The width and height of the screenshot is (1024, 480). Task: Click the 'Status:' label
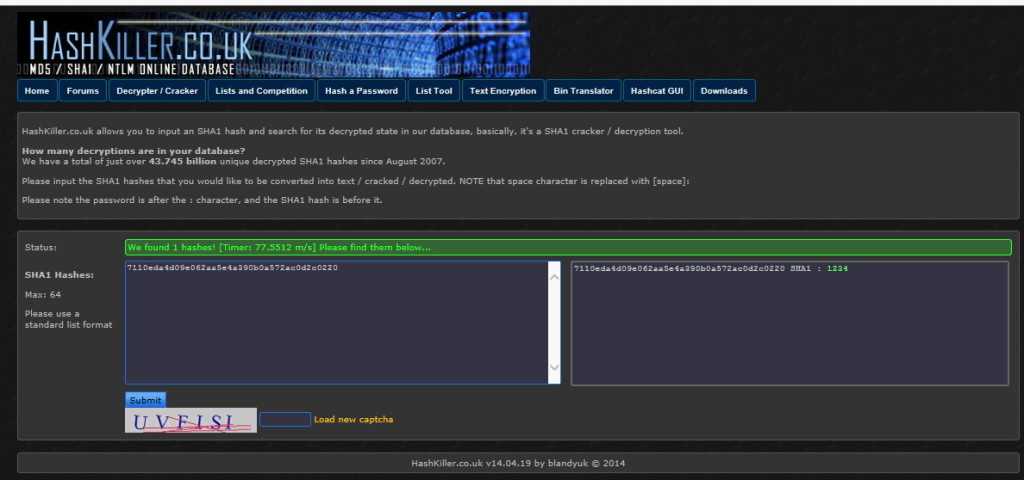click(40, 248)
